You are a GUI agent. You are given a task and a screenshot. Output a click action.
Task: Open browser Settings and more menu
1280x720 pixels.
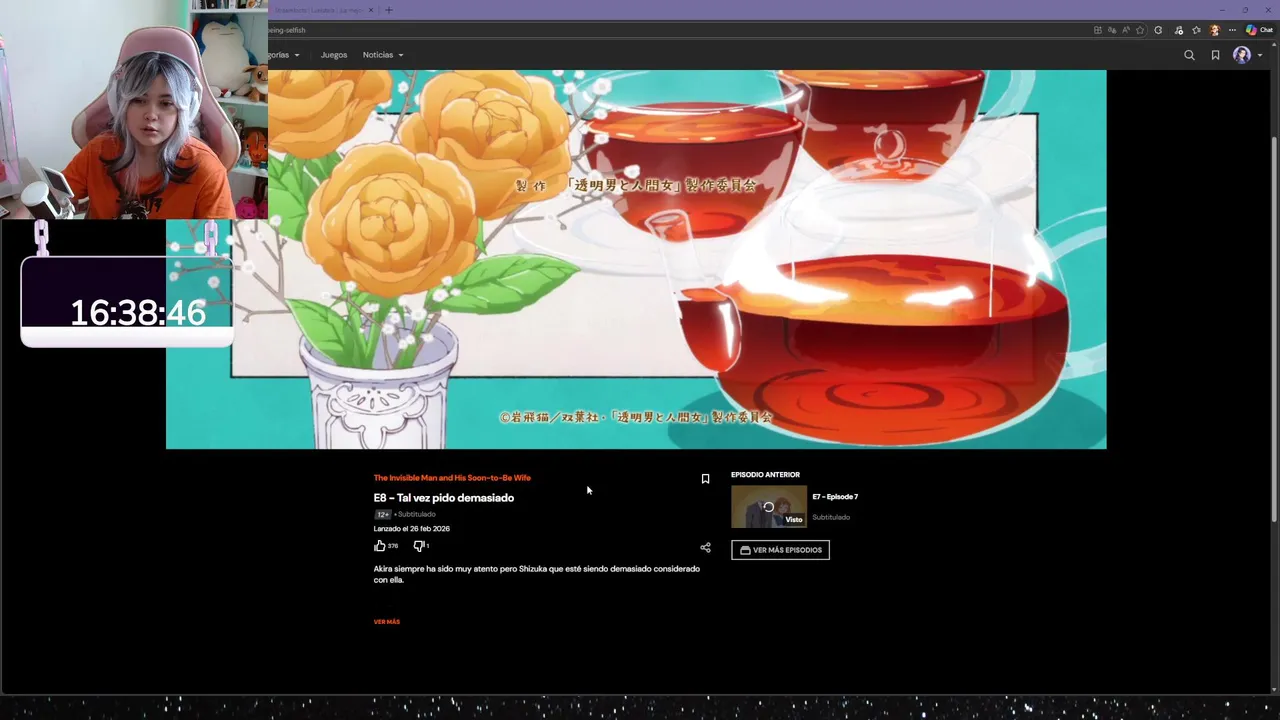pos(1232,30)
